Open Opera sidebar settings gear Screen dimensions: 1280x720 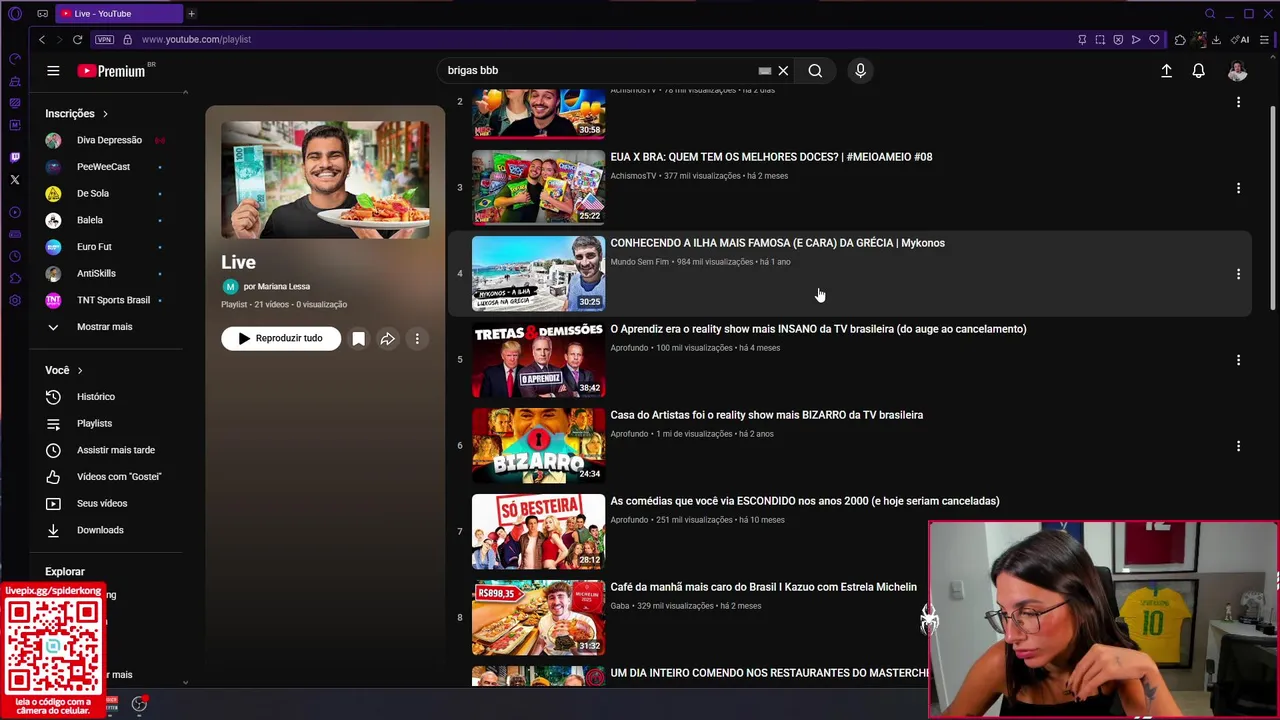tap(15, 301)
